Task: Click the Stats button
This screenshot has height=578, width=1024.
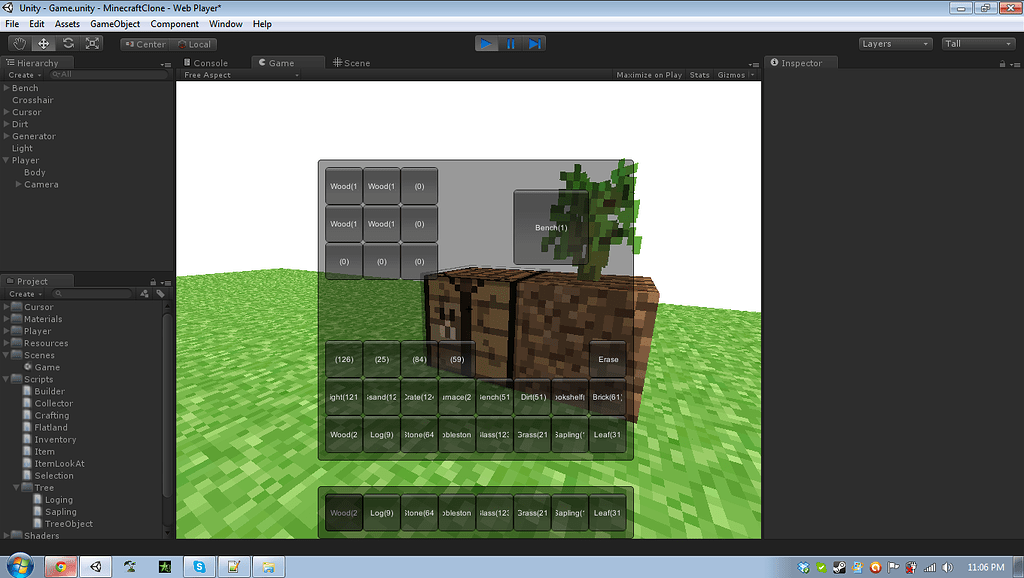Action: tap(699, 74)
